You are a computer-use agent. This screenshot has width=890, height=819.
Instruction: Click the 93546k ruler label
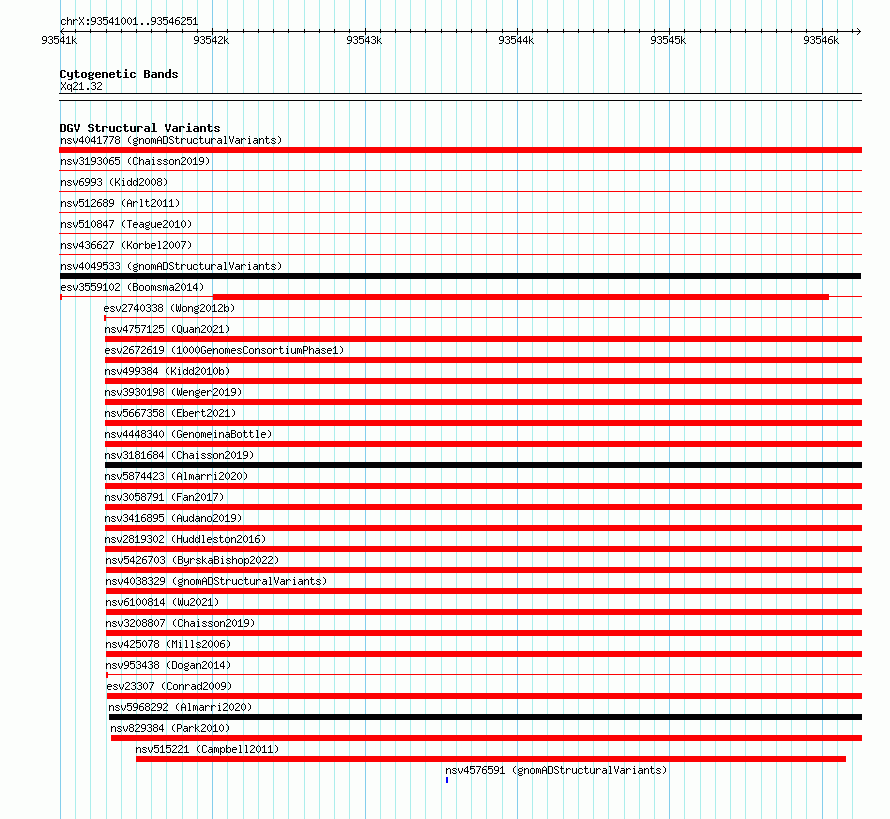pos(821,40)
